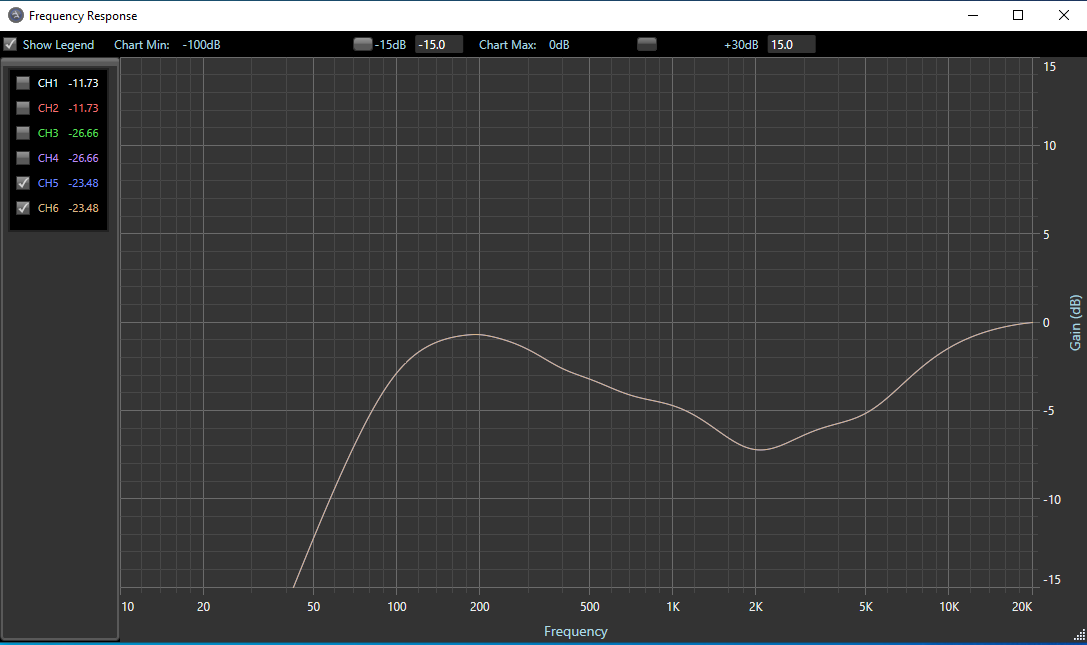Disable the checked CH5 checkbox
Screen dimensions: 1087x645
point(23,183)
